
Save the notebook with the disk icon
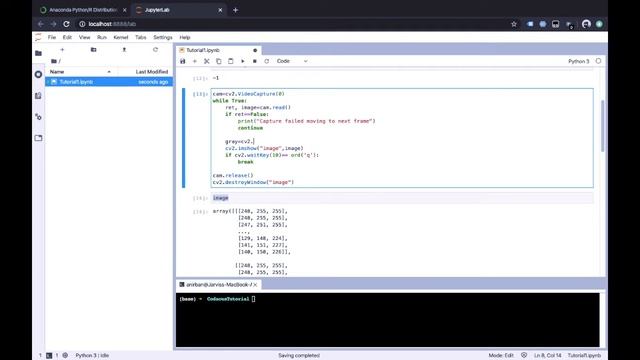coord(182,61)
